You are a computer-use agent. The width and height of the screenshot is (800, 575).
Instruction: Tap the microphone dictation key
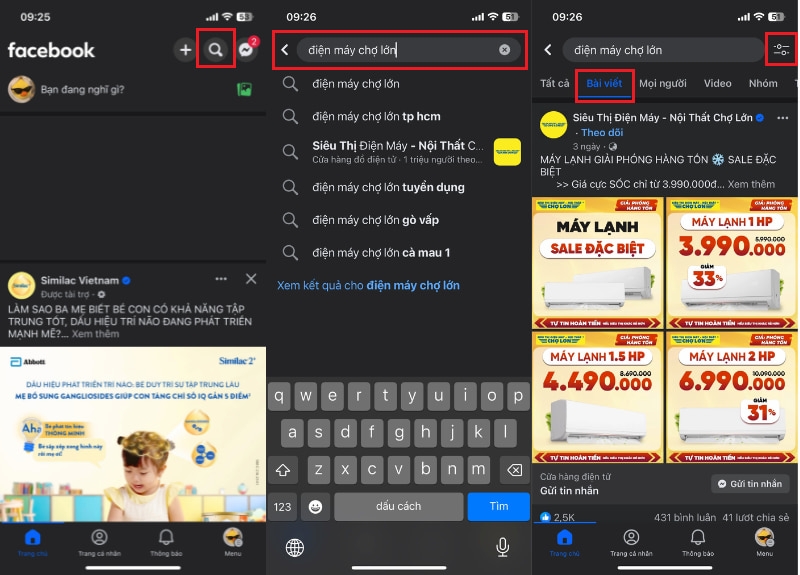[x=502, y=547]
